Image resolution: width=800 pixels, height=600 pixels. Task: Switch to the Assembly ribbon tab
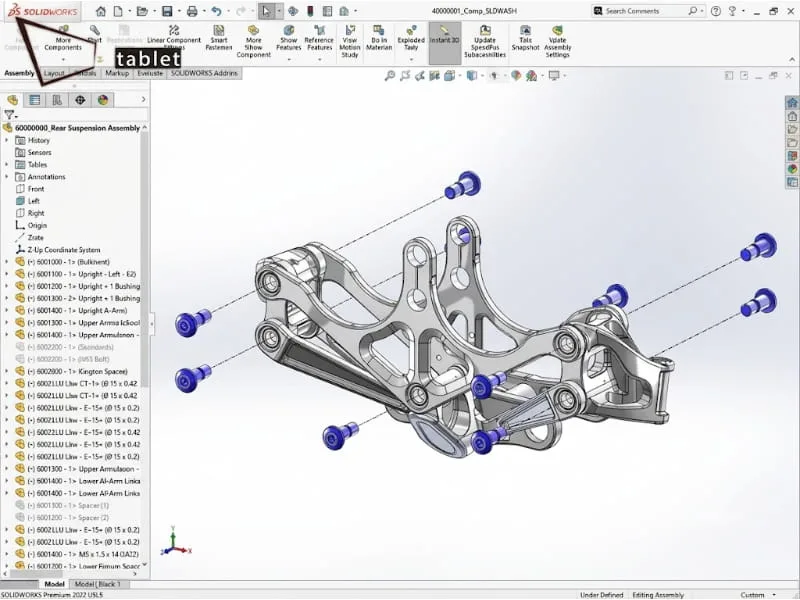tap(19, 73)
